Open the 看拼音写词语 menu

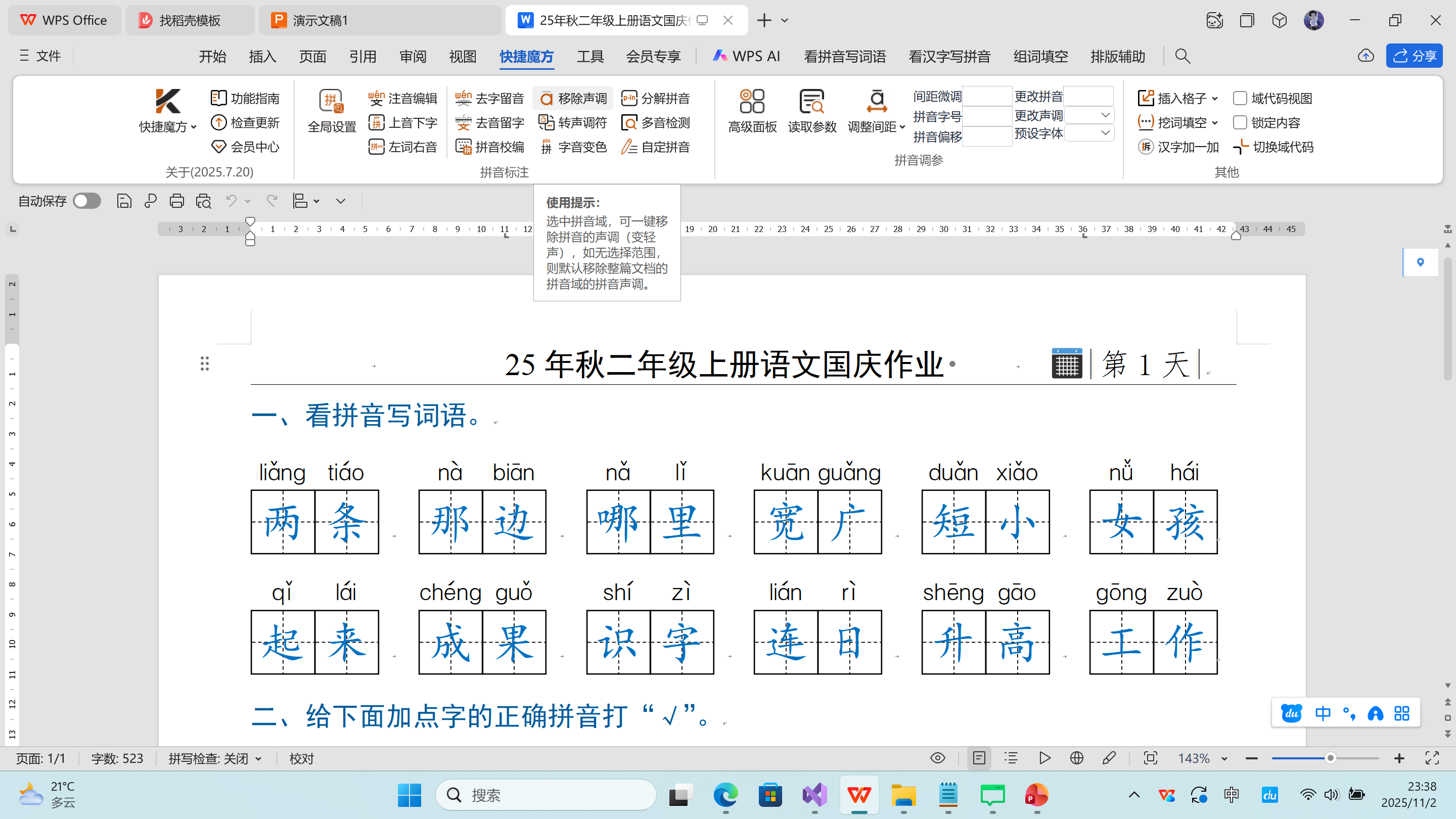click(x=844, y=56)
